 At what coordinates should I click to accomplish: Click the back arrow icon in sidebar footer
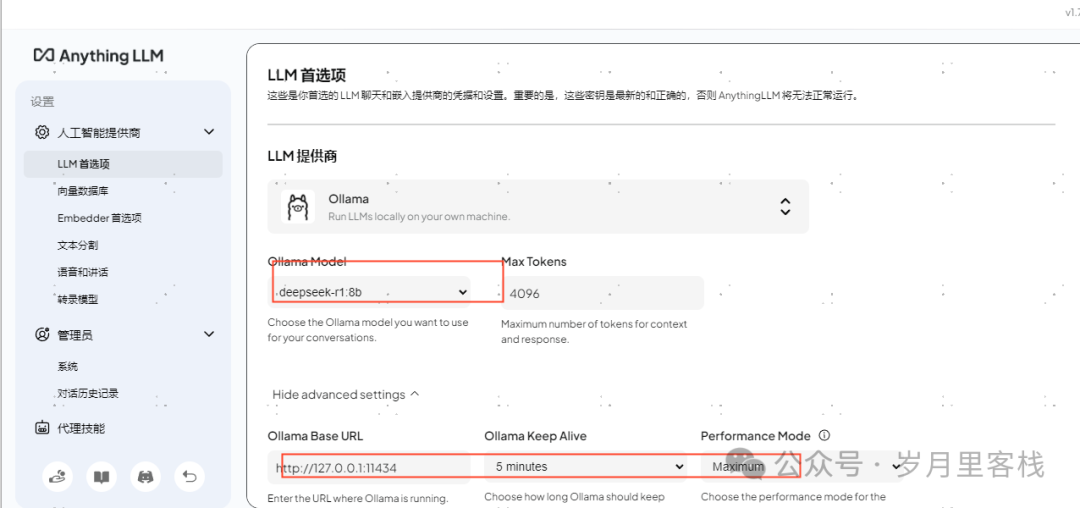(189, 476)
